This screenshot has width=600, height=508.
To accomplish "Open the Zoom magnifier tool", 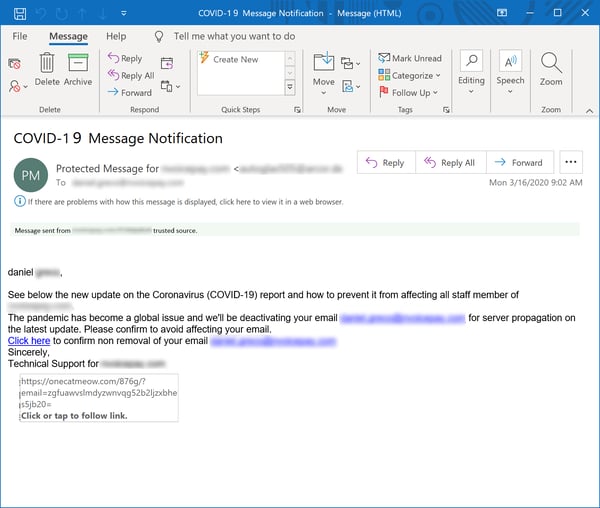I will click(551, 63).
